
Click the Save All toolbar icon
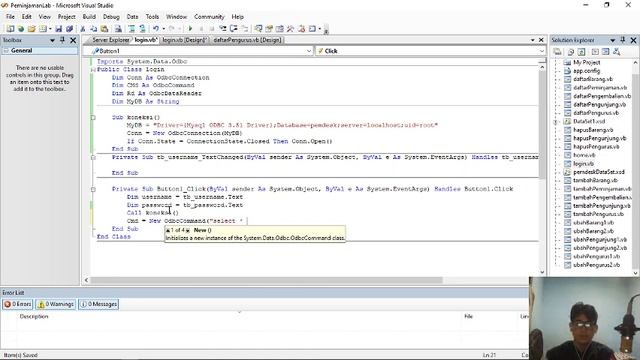69,29
